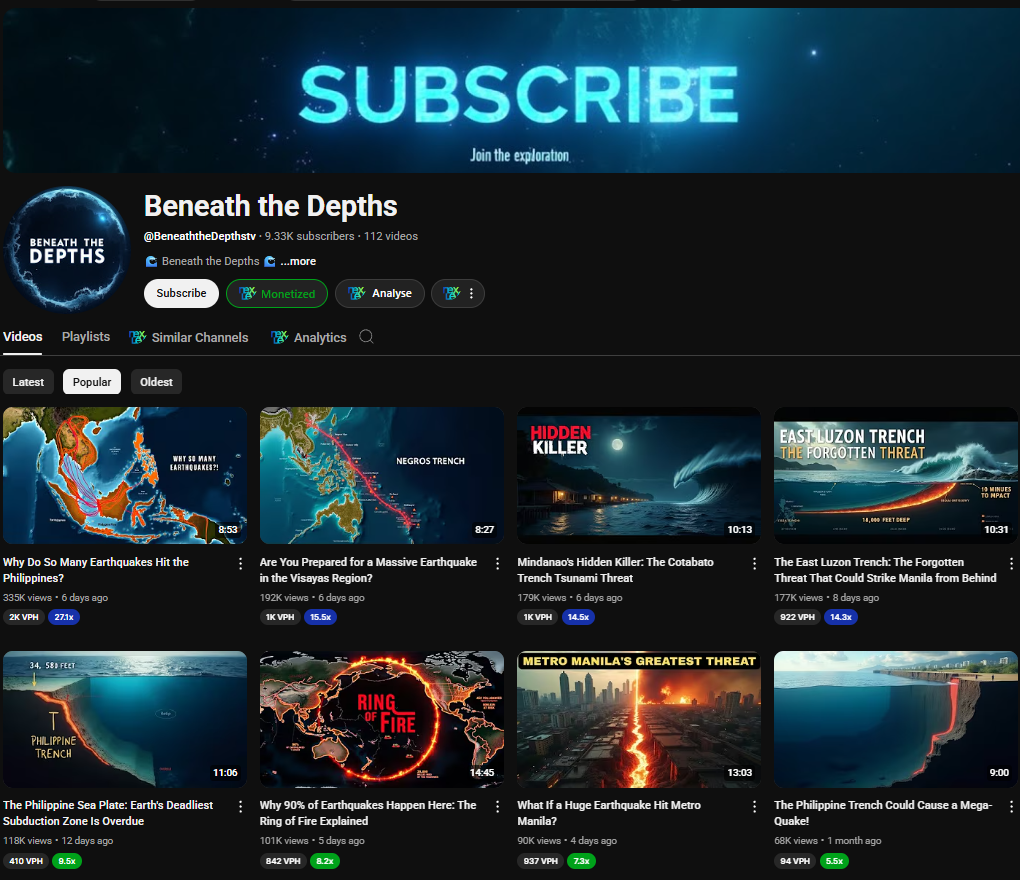
Task: Subscribe to the Beneath the Depths channel
Action: pyautogui.click(x=181, y=293)
